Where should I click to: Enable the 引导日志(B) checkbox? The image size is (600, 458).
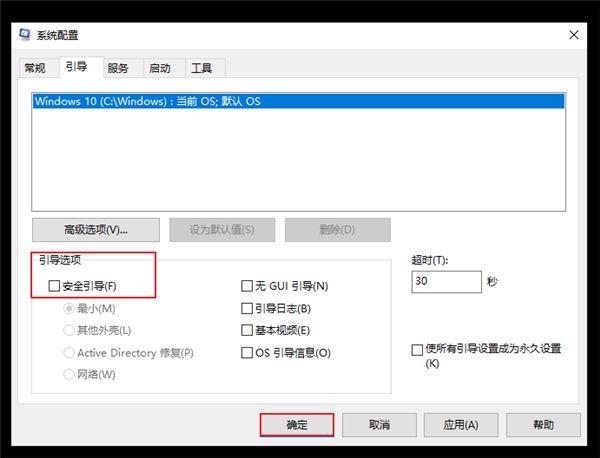click(247, 308)
